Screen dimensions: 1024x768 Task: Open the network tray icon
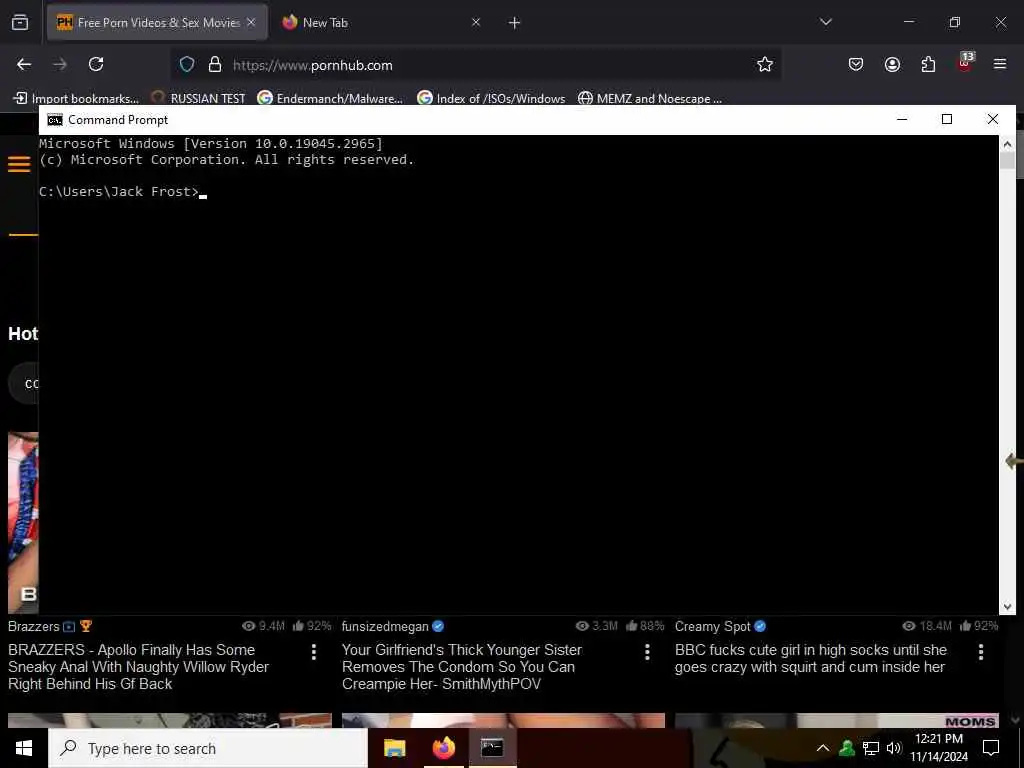click(x=871, y=748)
